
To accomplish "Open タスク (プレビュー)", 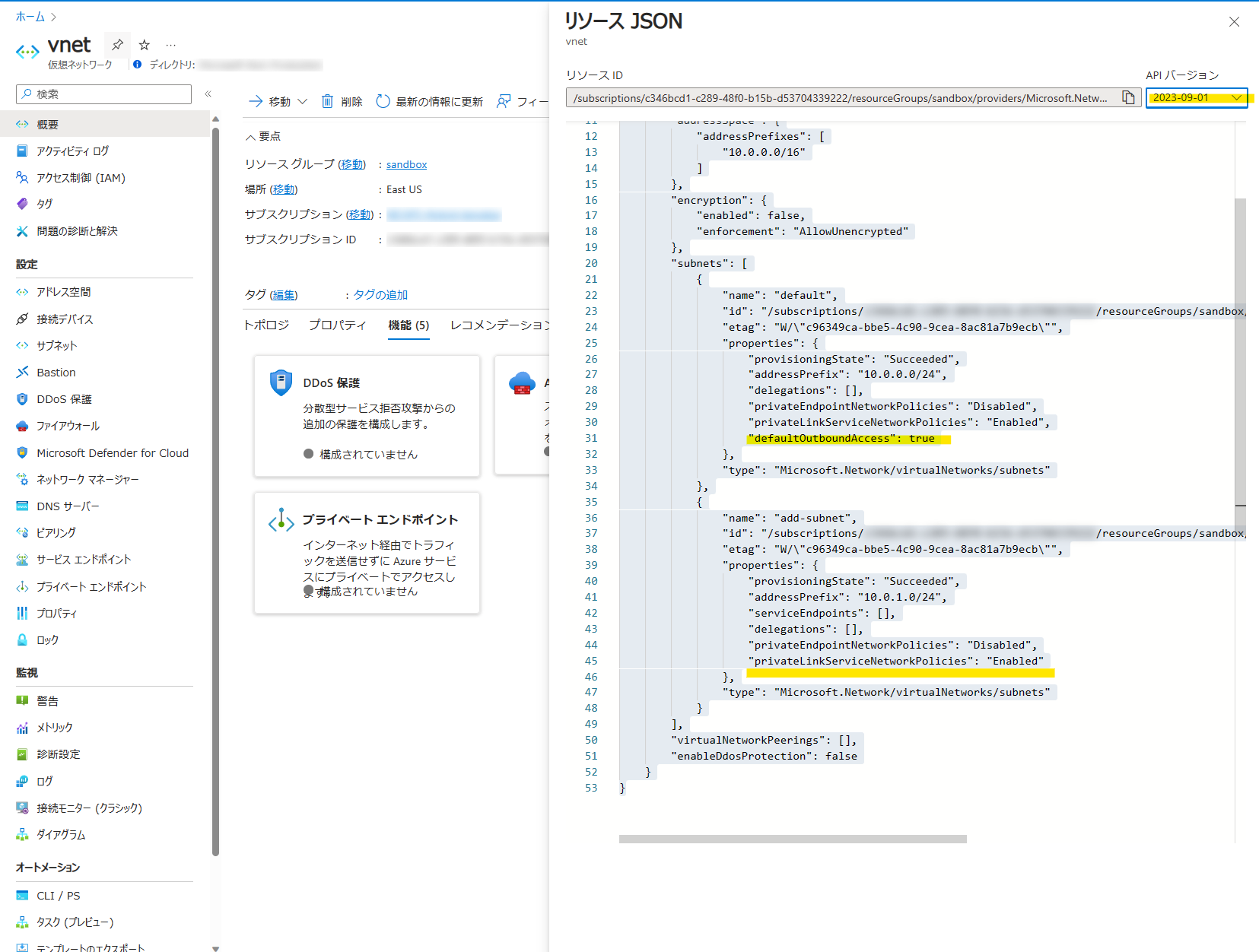I will click(75, 922).
